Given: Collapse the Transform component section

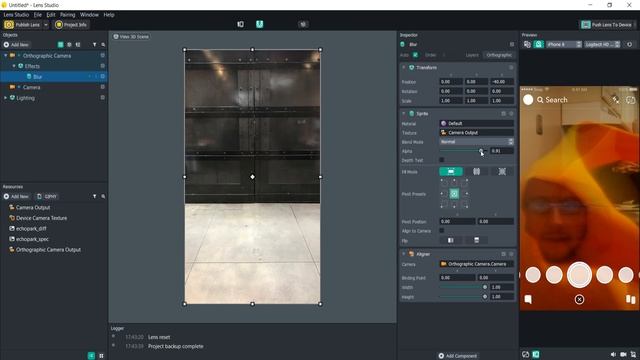Looking at the screenshot, I should (404, 67).
